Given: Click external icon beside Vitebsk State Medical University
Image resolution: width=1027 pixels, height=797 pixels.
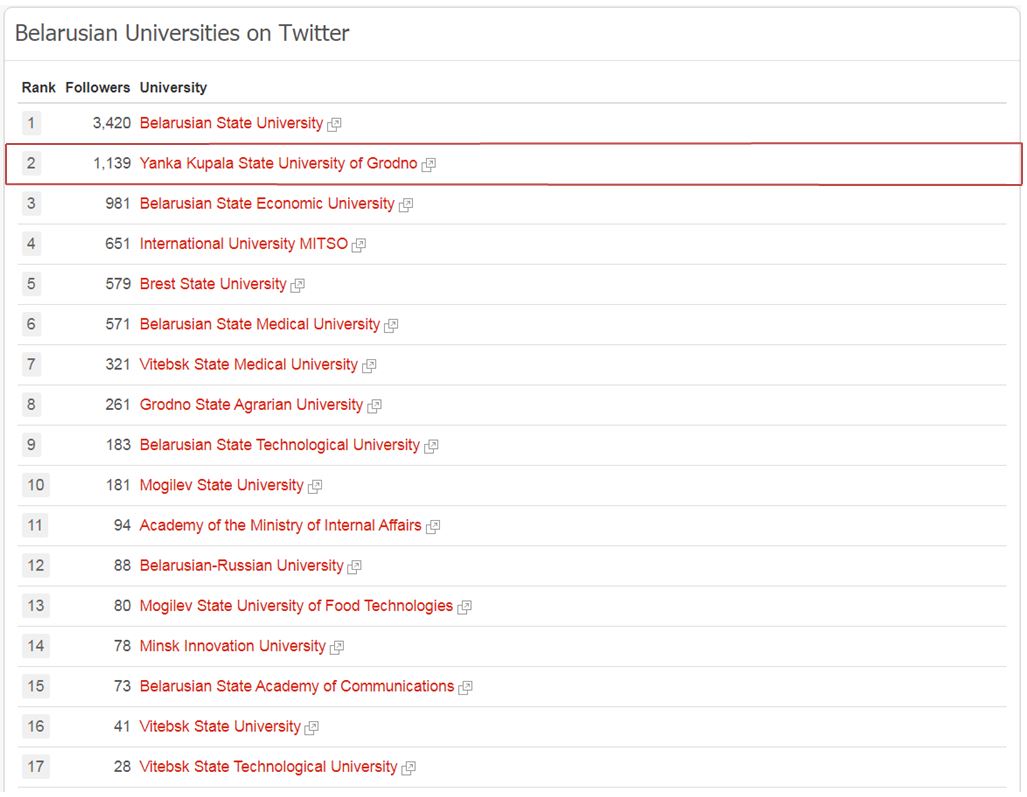Looking at the screenshot, I should tap(369, 366).
